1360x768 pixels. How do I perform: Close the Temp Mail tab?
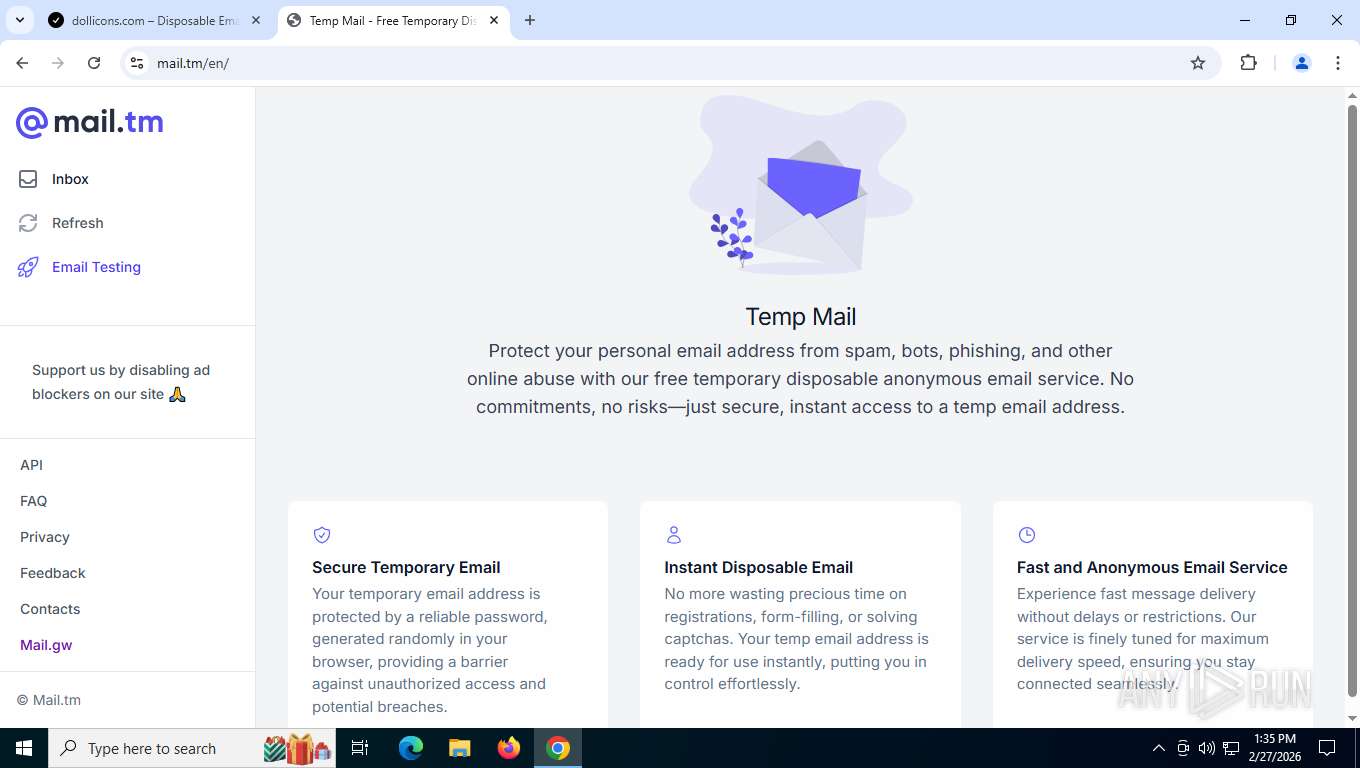(x=494, y=20)
